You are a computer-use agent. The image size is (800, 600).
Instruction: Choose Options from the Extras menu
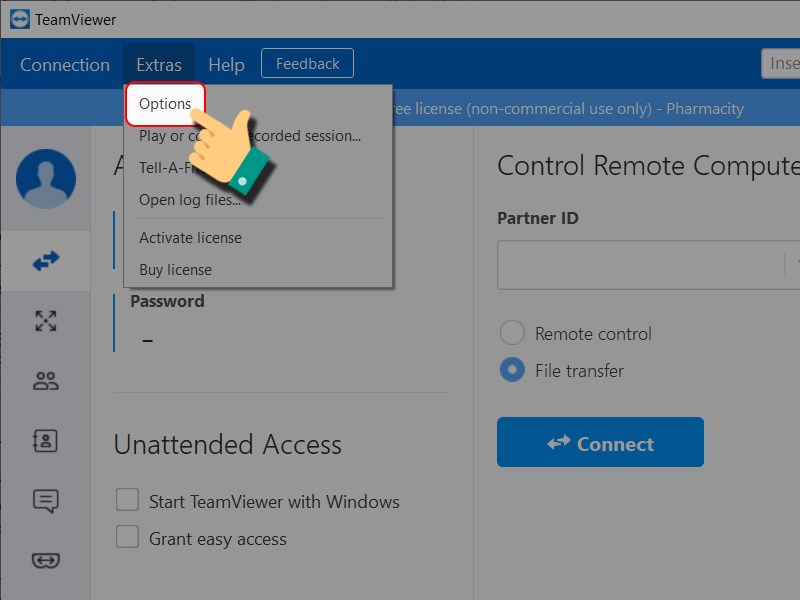click(165, 104)
